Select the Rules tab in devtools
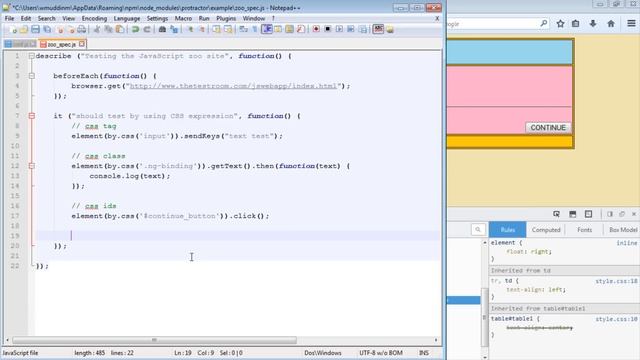 tap(508, 230)
